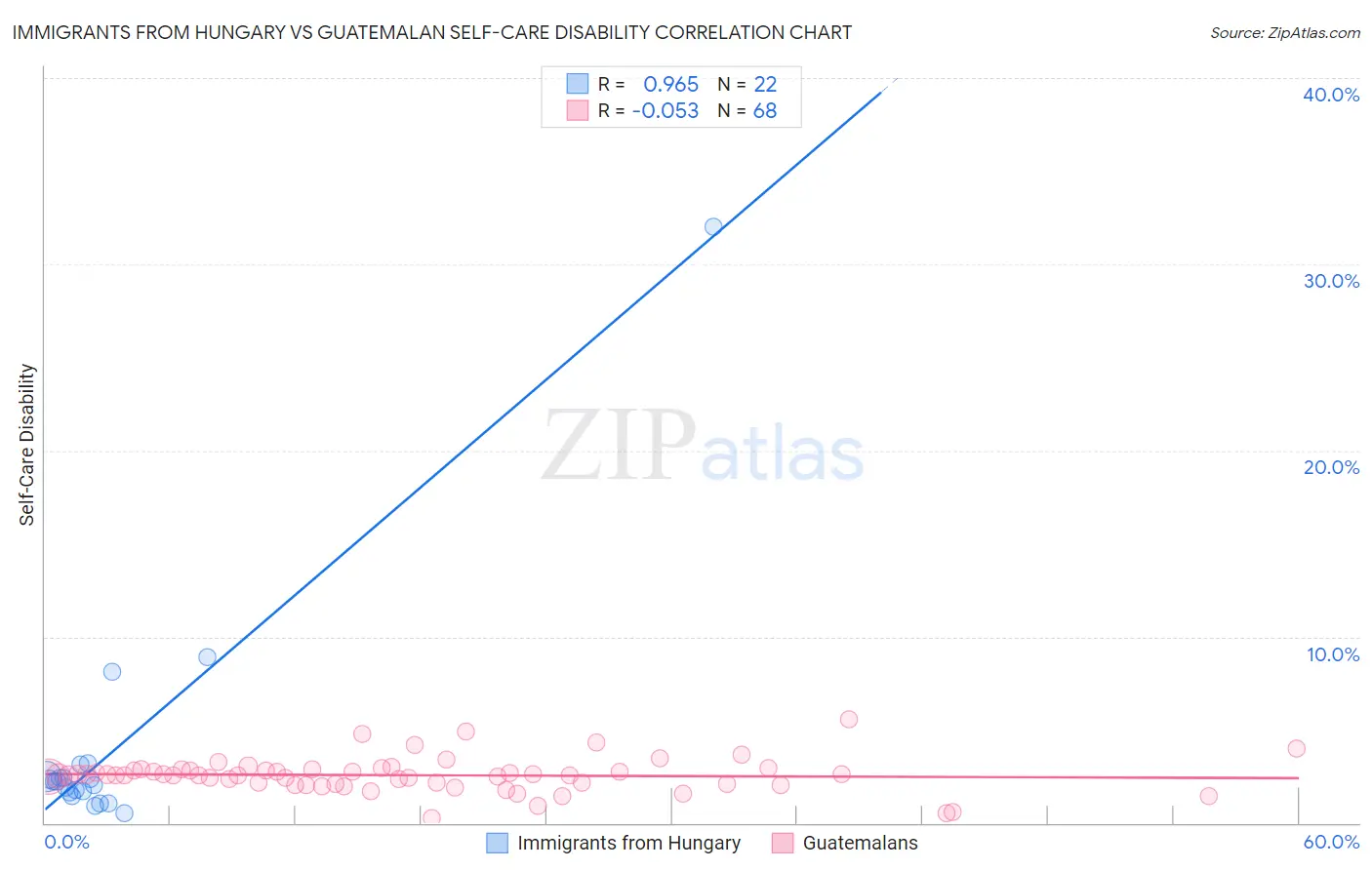The image size is (1372, 870).
Task: Select the Immigrants from Hungary legend label
Action: [x=629, y=843]
